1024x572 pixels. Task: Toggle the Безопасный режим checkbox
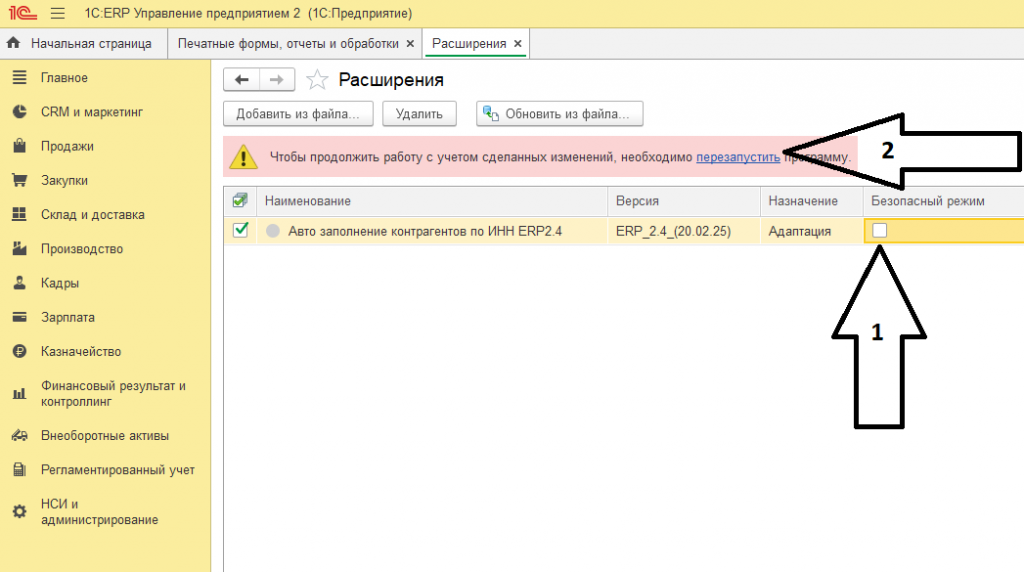880,230
